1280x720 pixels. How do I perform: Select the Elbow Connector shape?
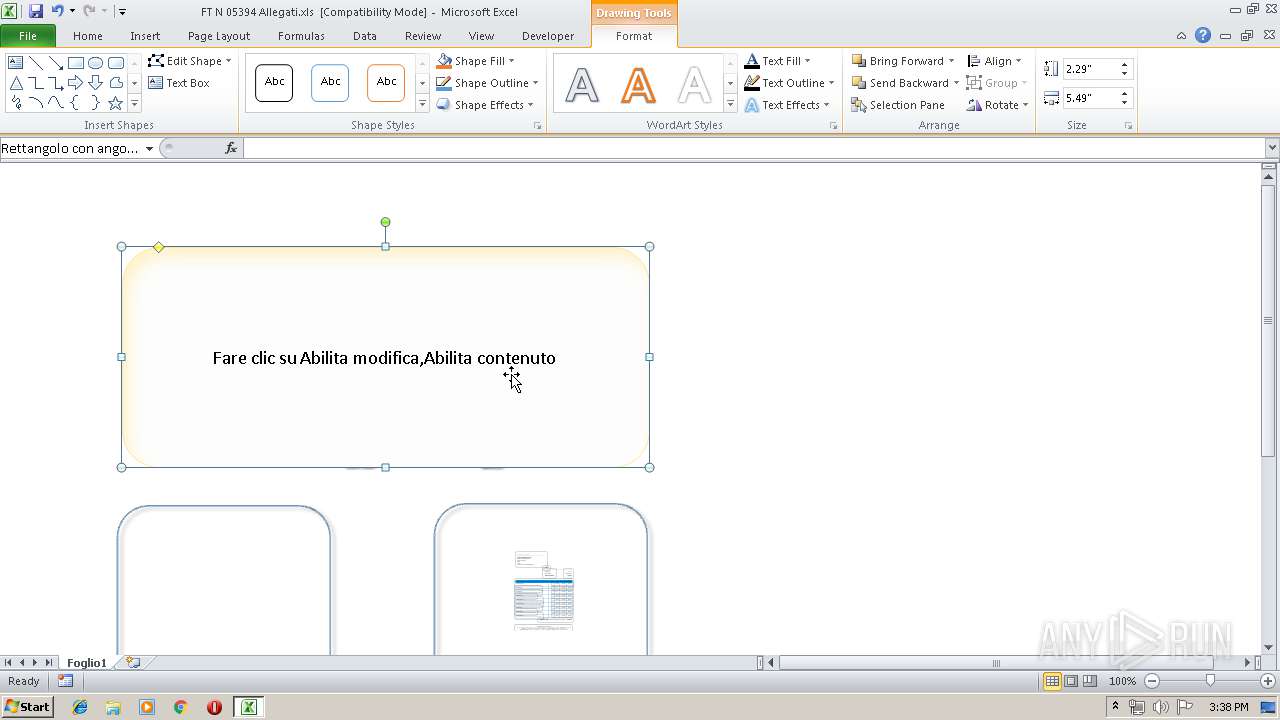point(36,83)
